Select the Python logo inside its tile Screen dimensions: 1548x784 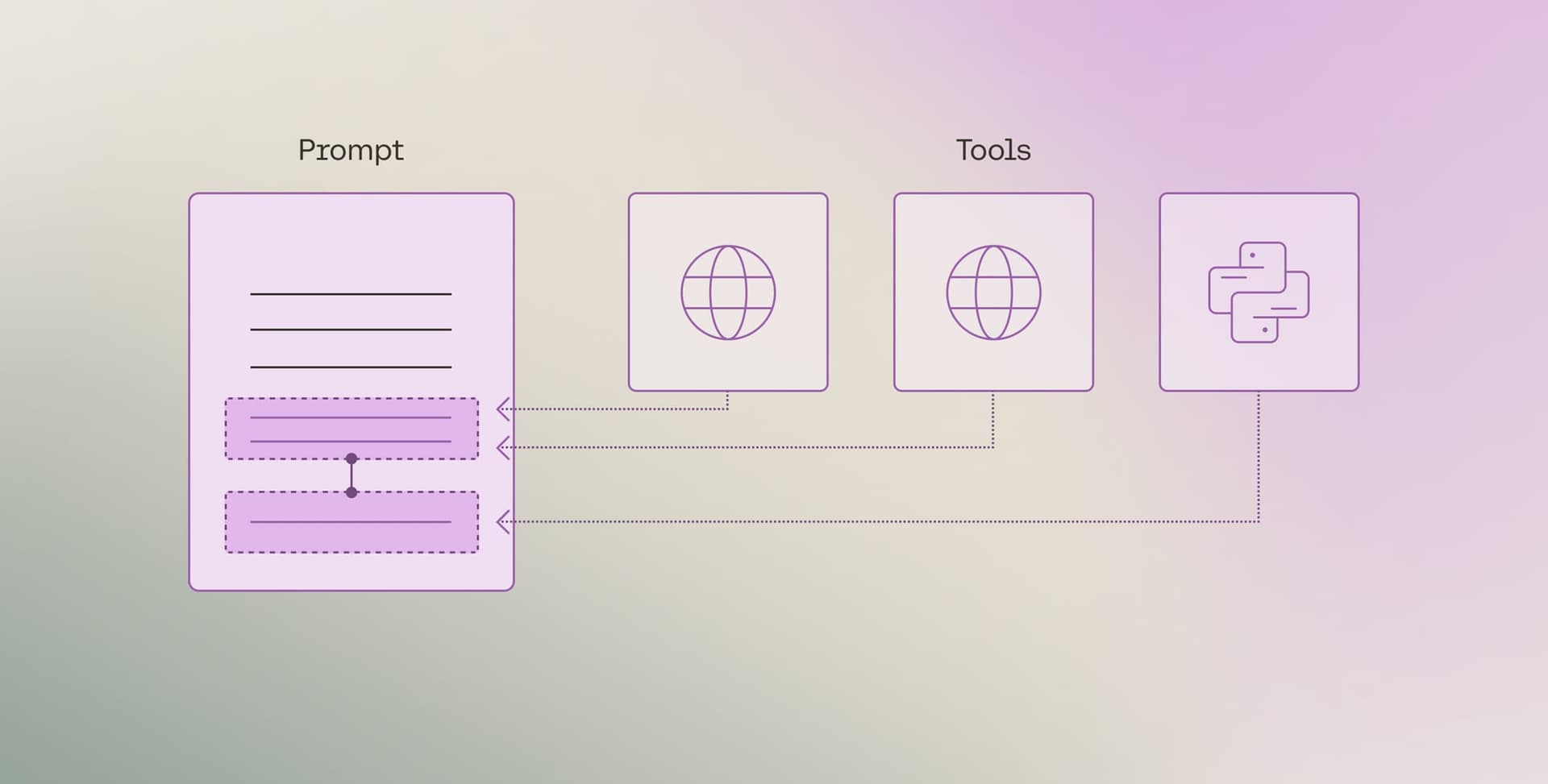1259,292
